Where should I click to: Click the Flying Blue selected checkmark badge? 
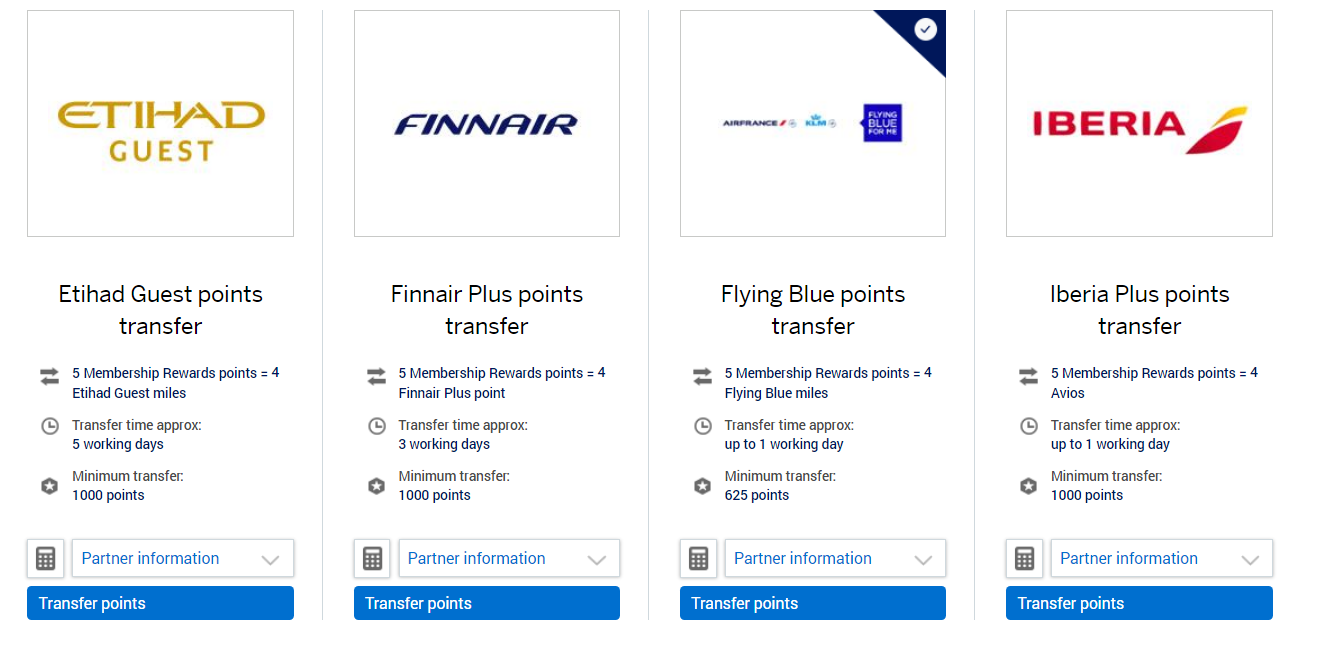(926, 29)
